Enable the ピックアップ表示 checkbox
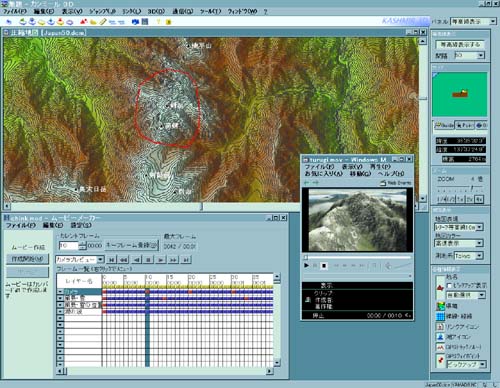 click(x=449, y=286)
